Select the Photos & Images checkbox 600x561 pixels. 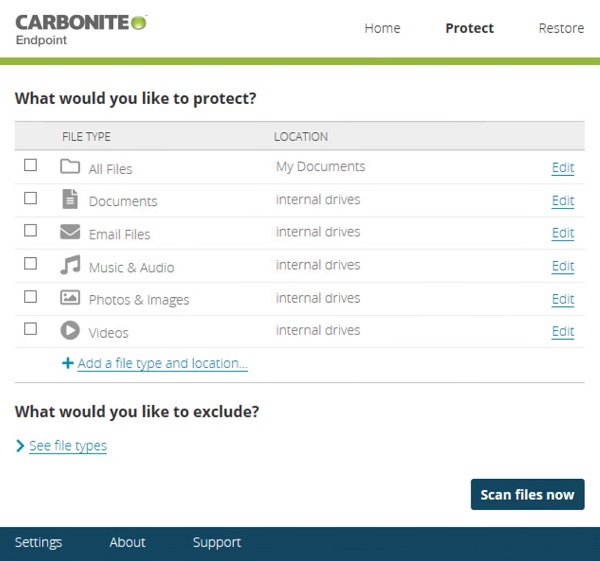pos(31,297)
